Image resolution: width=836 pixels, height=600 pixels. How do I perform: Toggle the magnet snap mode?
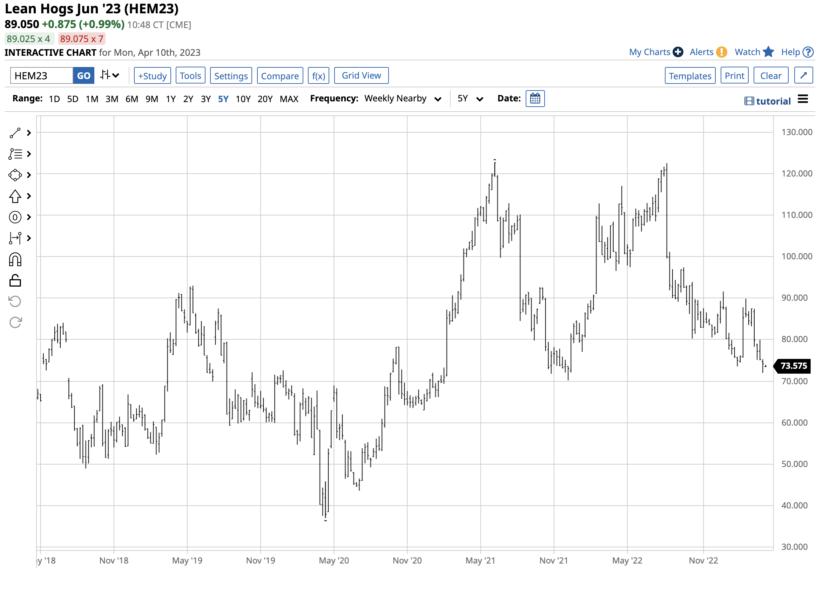coord(15,259)
